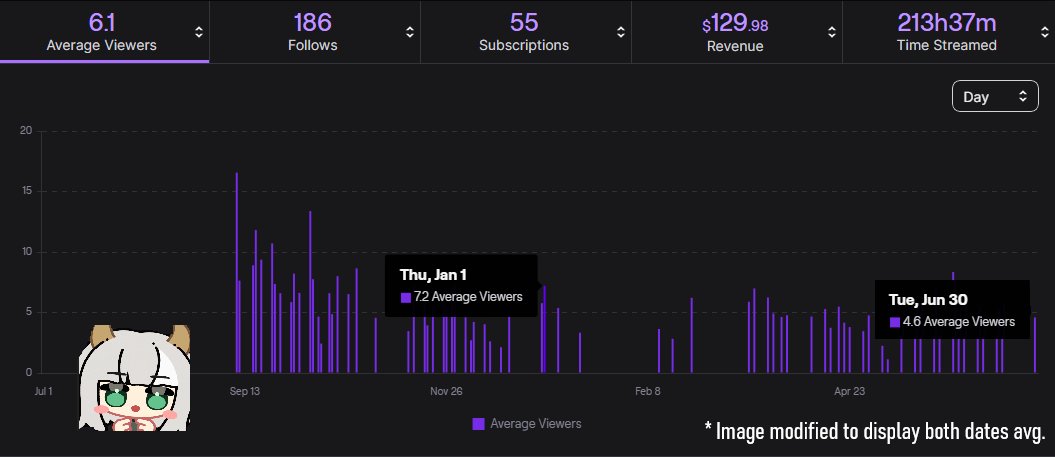Open the Revenue metric selector arrows
Viewport: 1055px width, 457px height.
[x=832, y=32]
